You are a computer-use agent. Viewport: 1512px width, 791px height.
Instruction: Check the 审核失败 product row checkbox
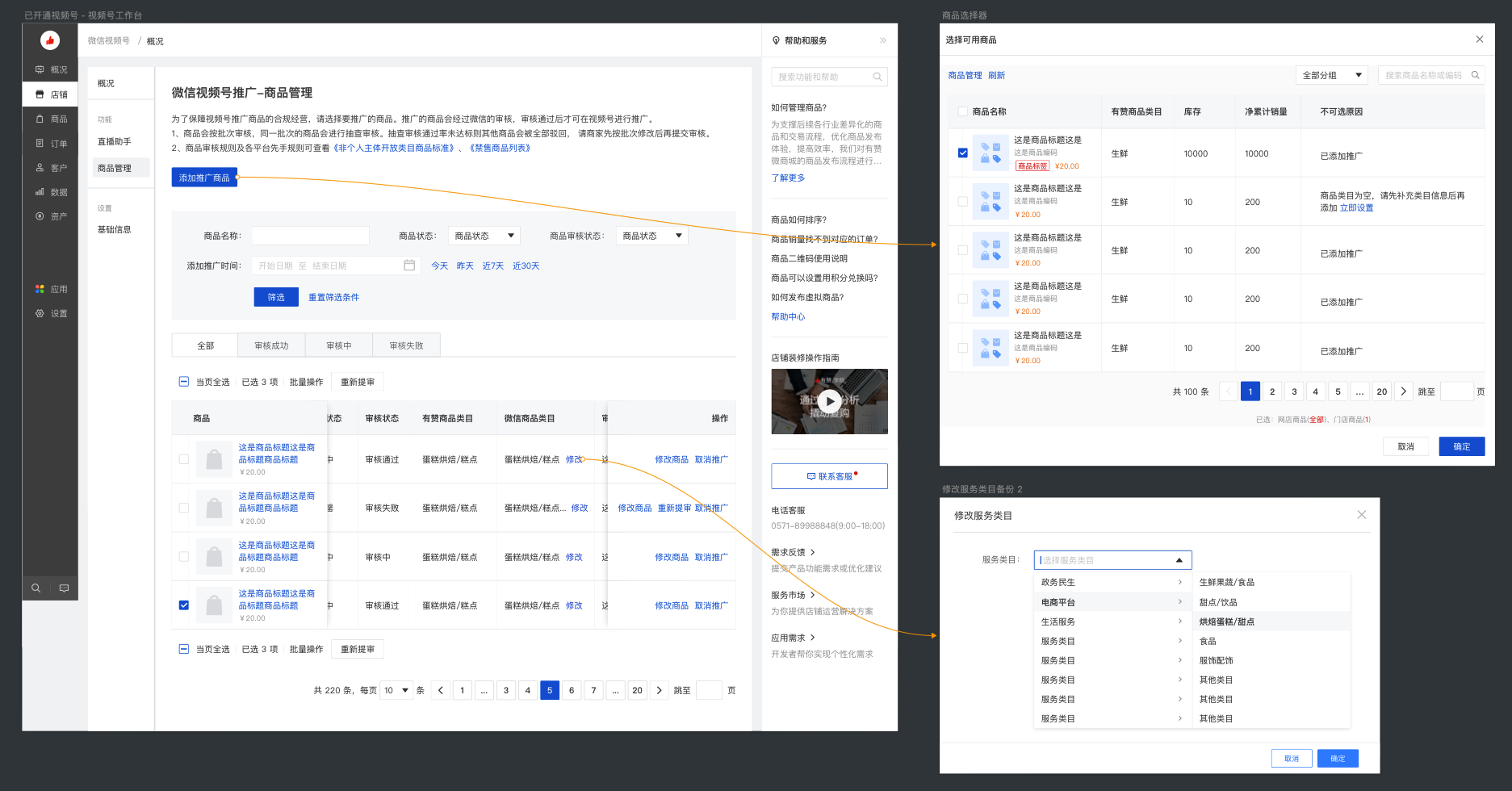pyautogui.click(x=184, y=508)
